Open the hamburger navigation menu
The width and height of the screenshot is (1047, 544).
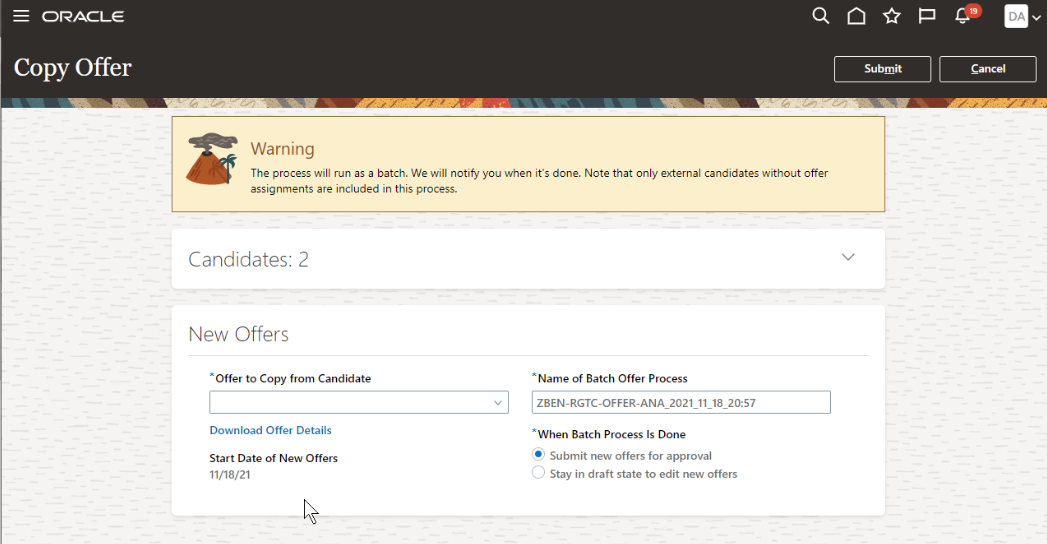pos(21,16)
